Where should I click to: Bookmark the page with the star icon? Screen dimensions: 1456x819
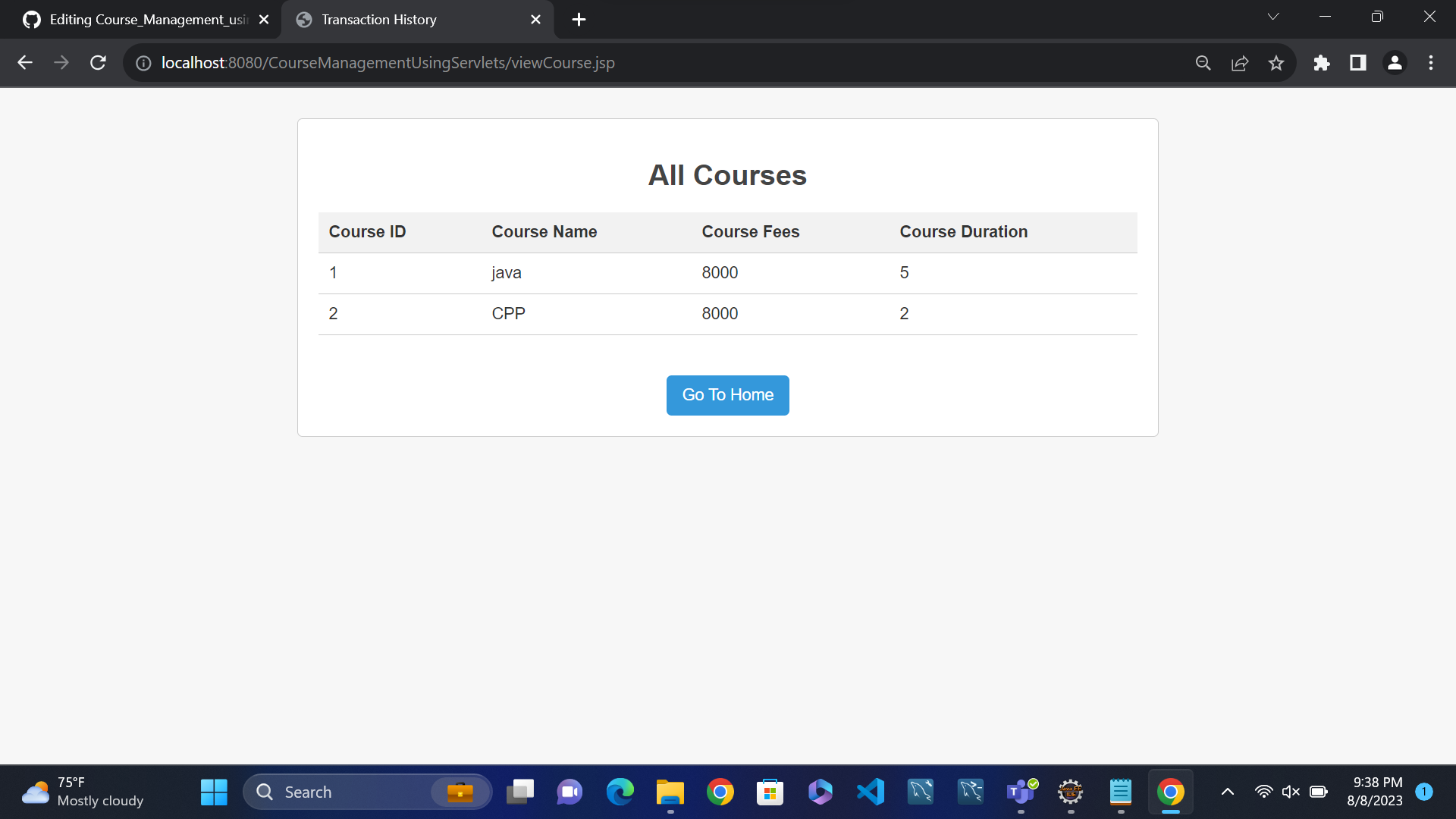pos(1277,63)
